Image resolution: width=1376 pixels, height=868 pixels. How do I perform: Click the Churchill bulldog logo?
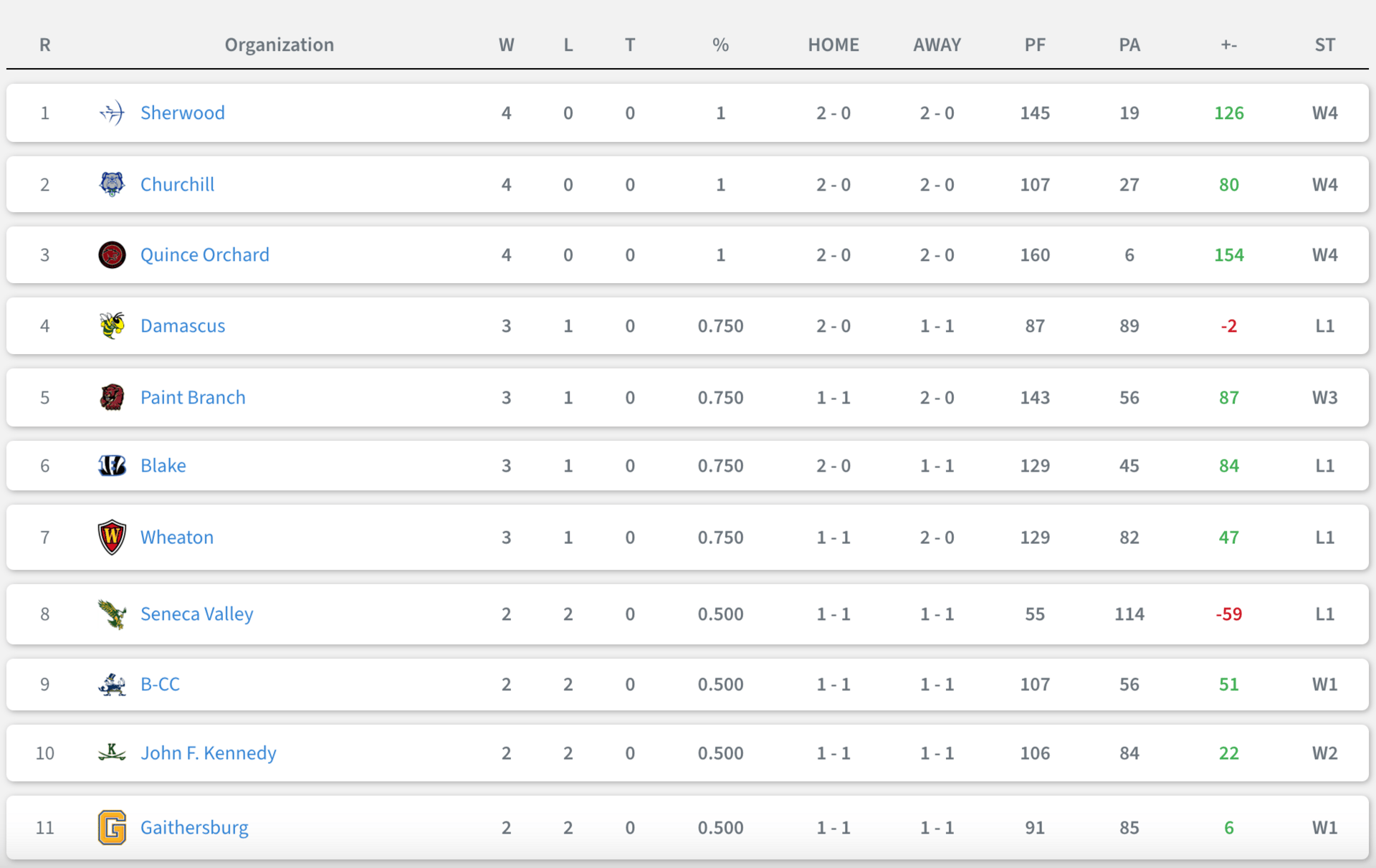pos(112,184)
